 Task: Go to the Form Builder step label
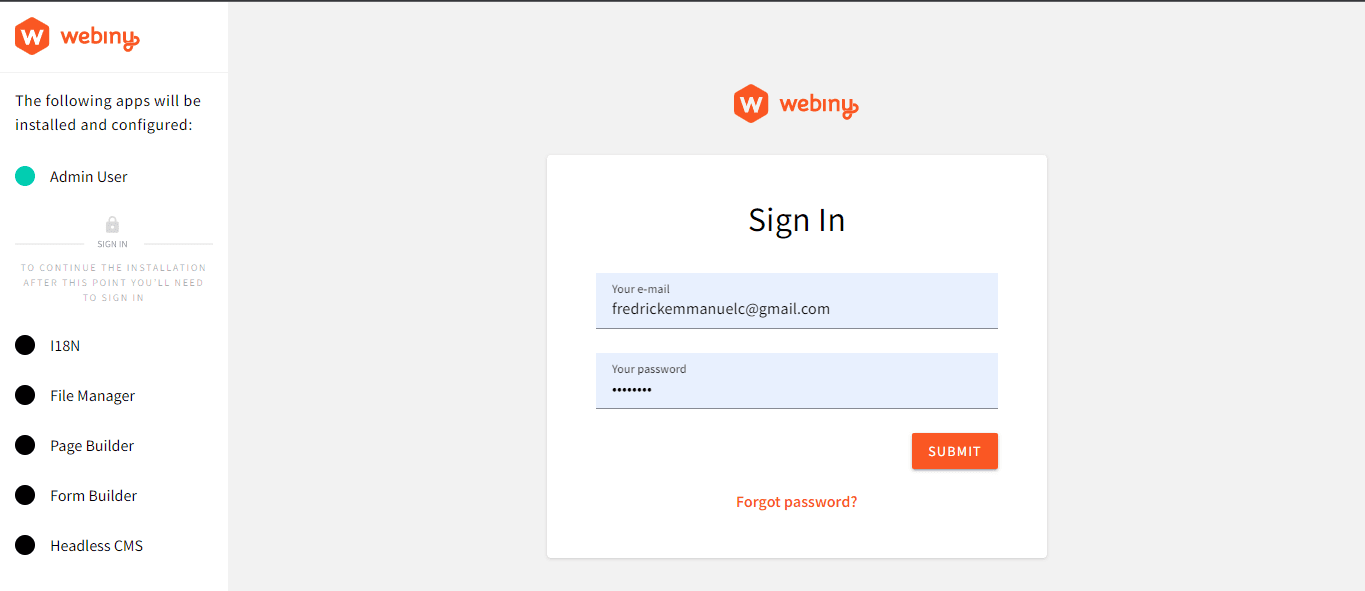tap(93, 496)
